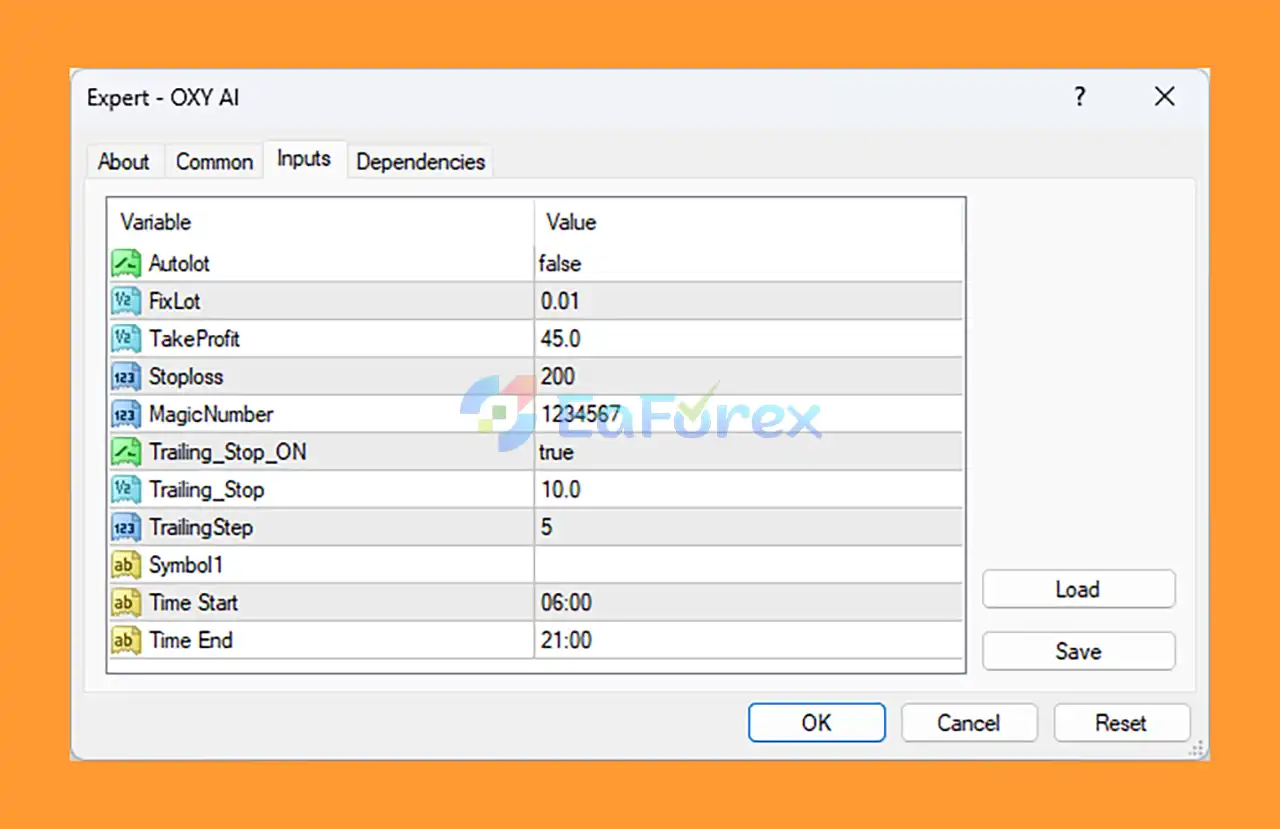This screenshot has height=829, width=1280.
Task: Open the help question mark button
Action: [x=1080, y=97]
